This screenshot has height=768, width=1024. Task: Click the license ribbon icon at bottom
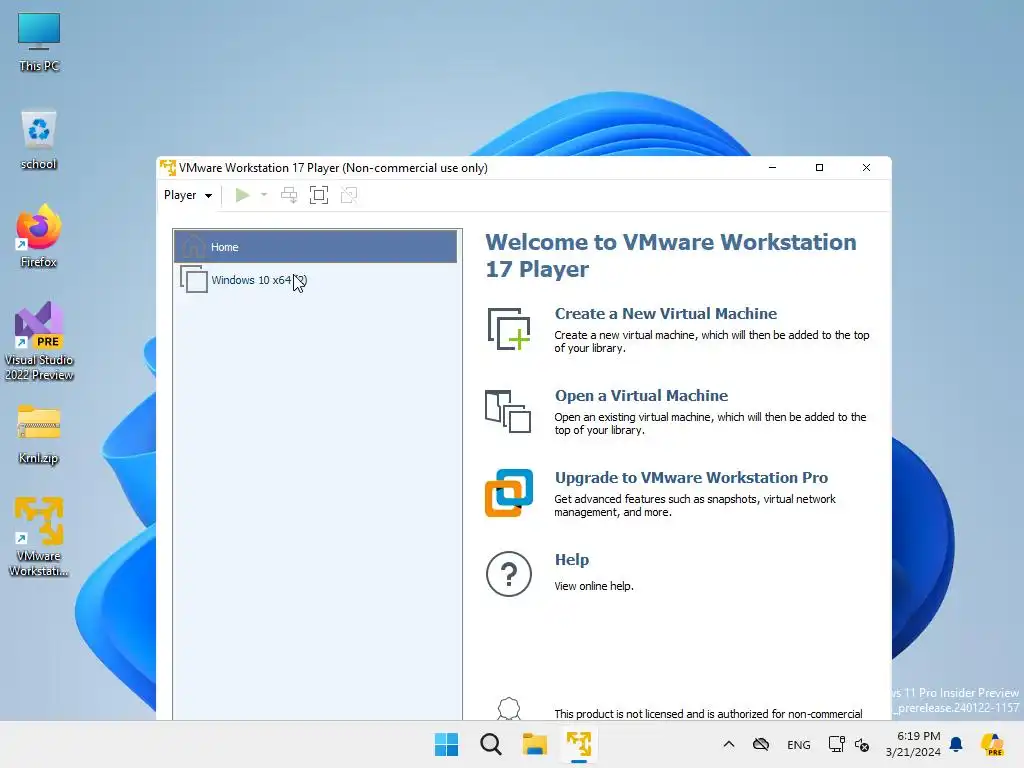[x=509, y=709]
